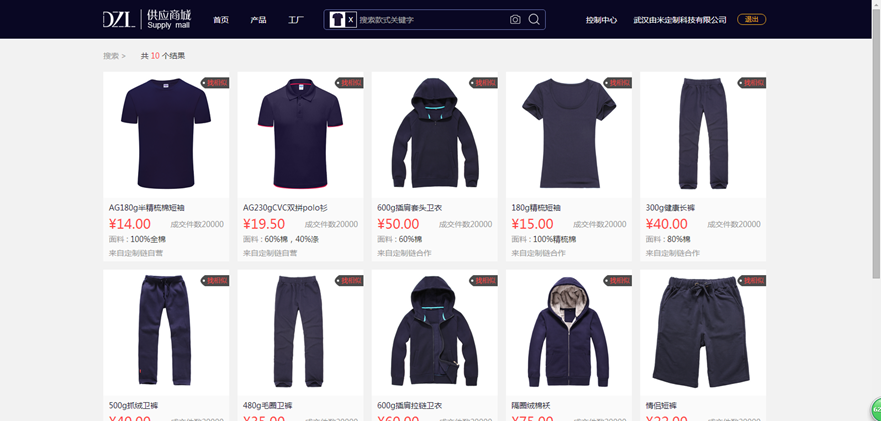Viewport: 881px width, 421px height.
Task: Remove the T-shirt image search tag
Action: click(351, 20)
